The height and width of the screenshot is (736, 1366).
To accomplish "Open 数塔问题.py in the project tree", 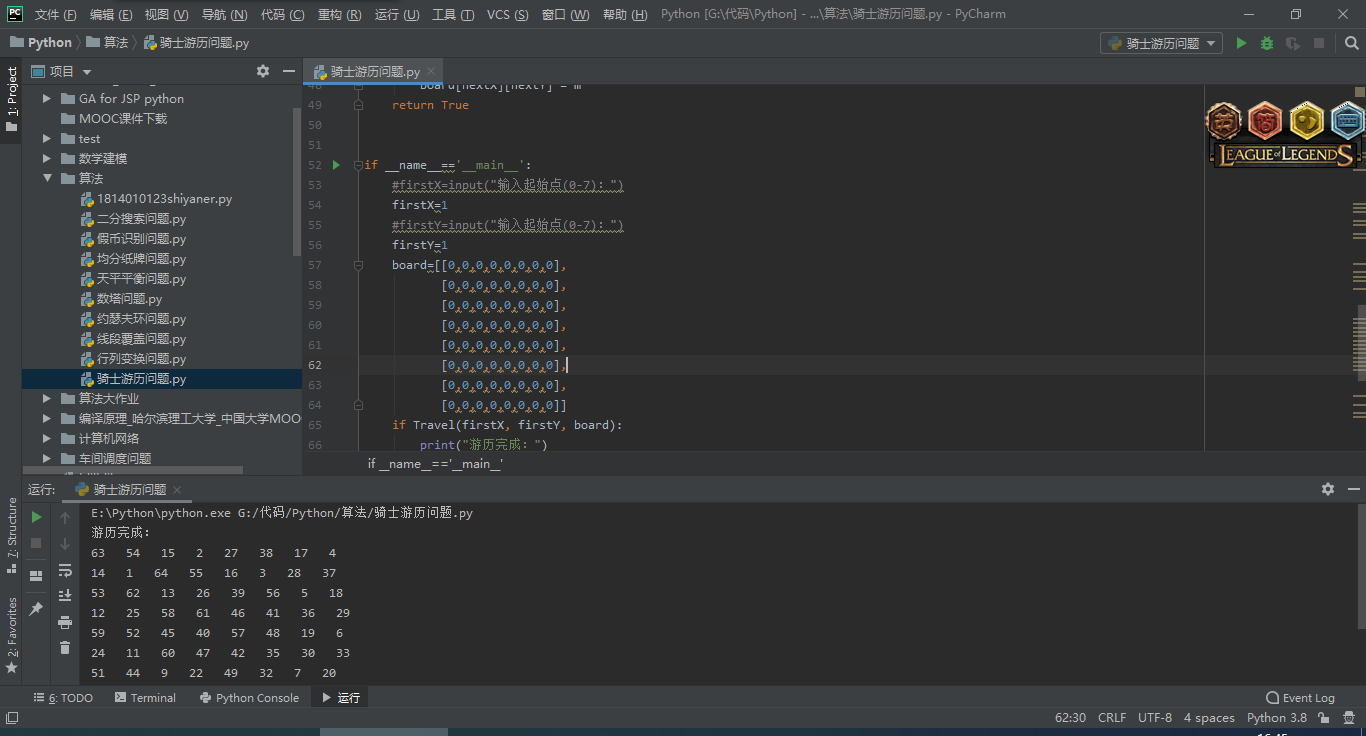I will [129, 299].
